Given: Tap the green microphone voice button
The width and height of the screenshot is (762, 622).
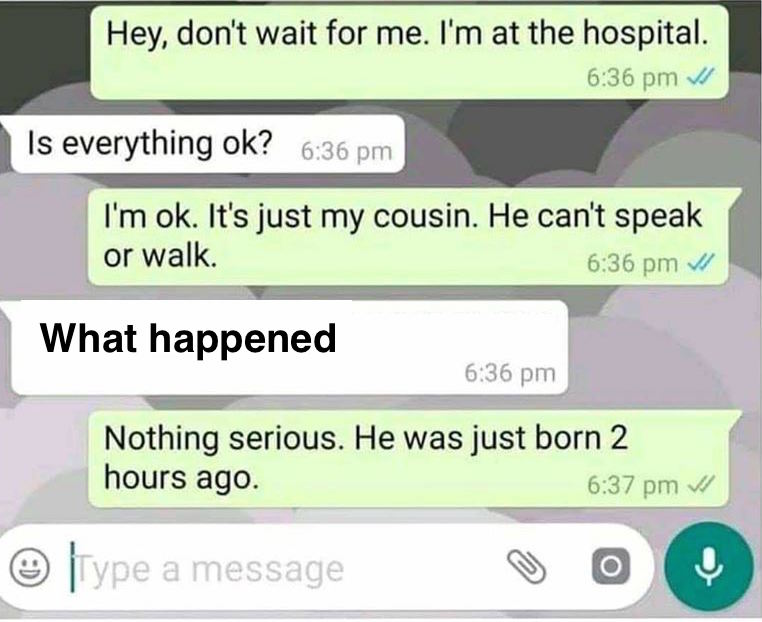Looking at the screenshot, I should click(709, 567).
